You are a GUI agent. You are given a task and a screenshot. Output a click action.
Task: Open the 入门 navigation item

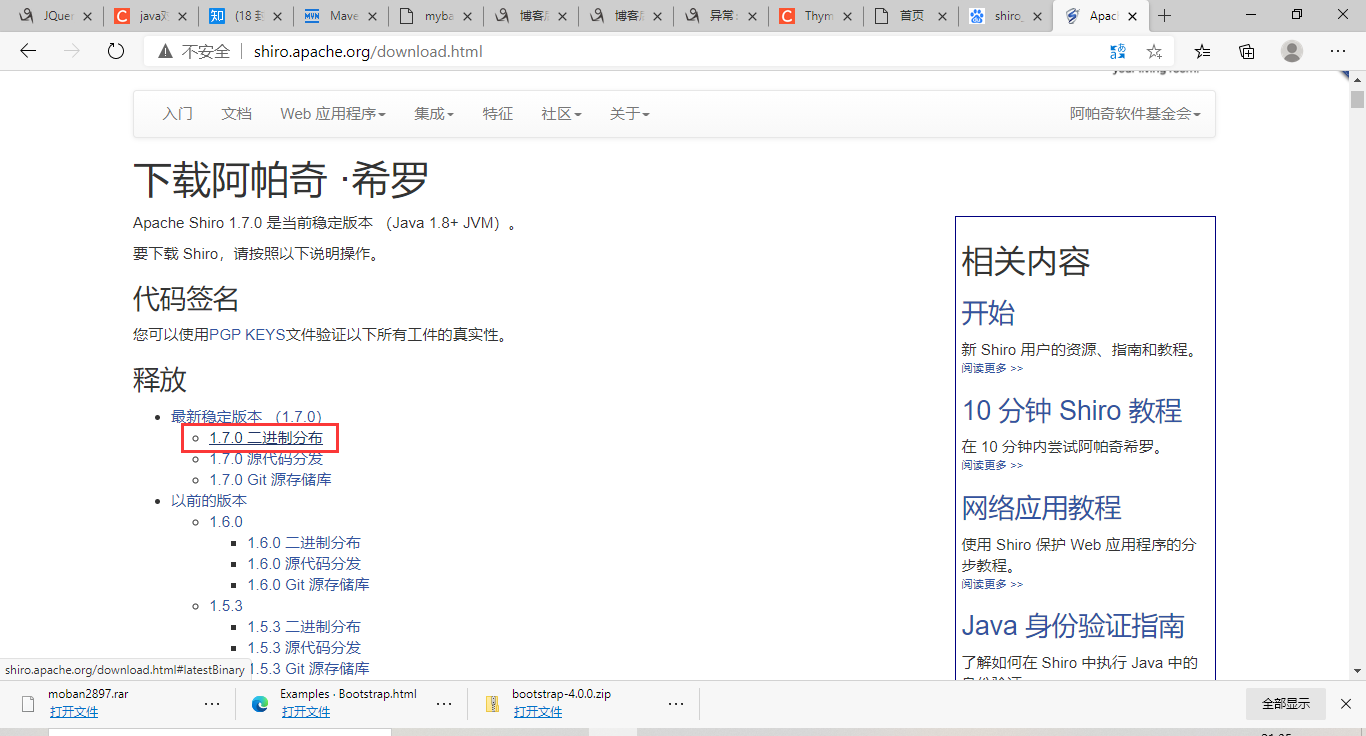178,114
